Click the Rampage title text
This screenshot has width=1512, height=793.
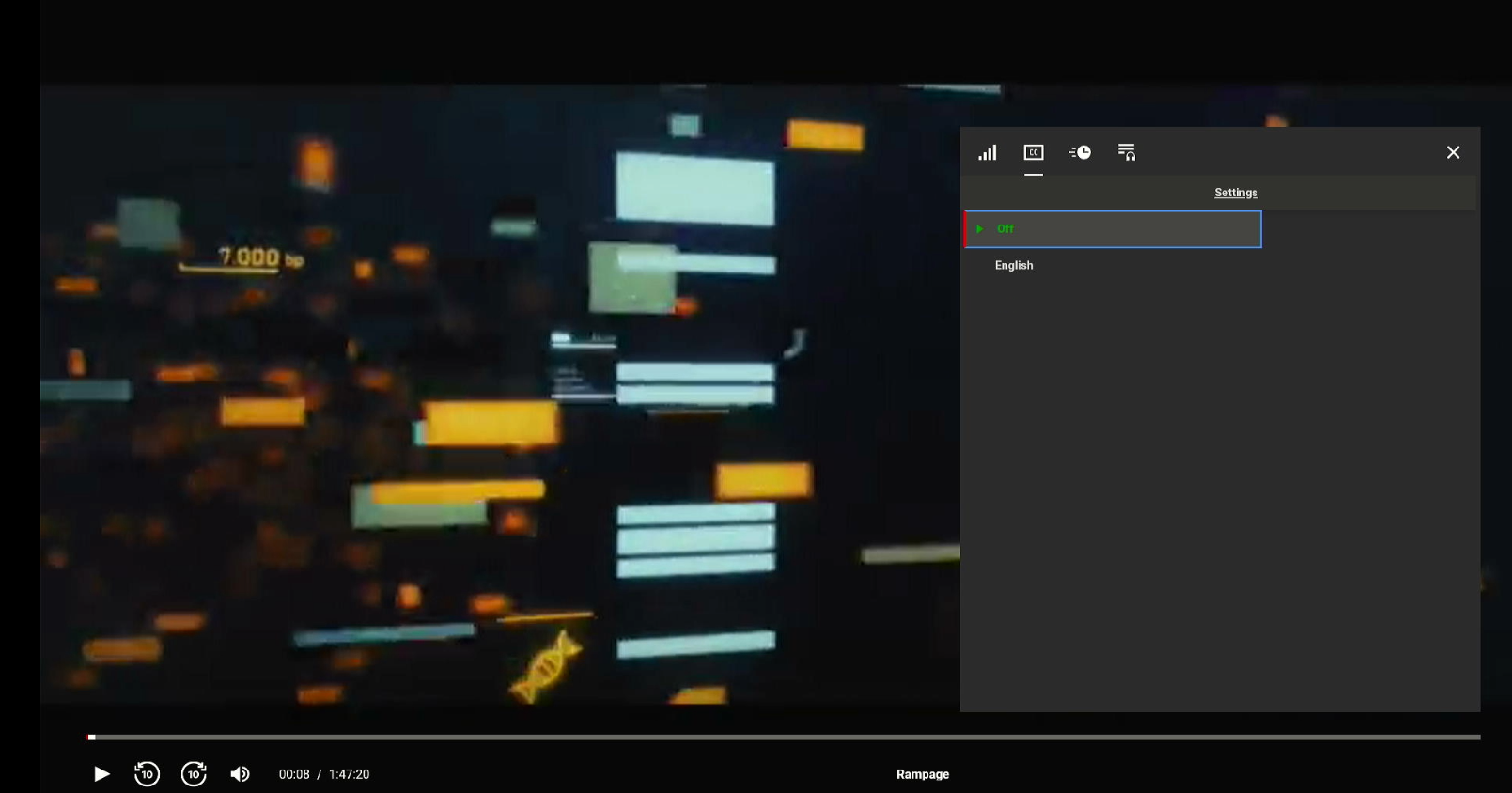pyautogui.click(x=923, y=774)
